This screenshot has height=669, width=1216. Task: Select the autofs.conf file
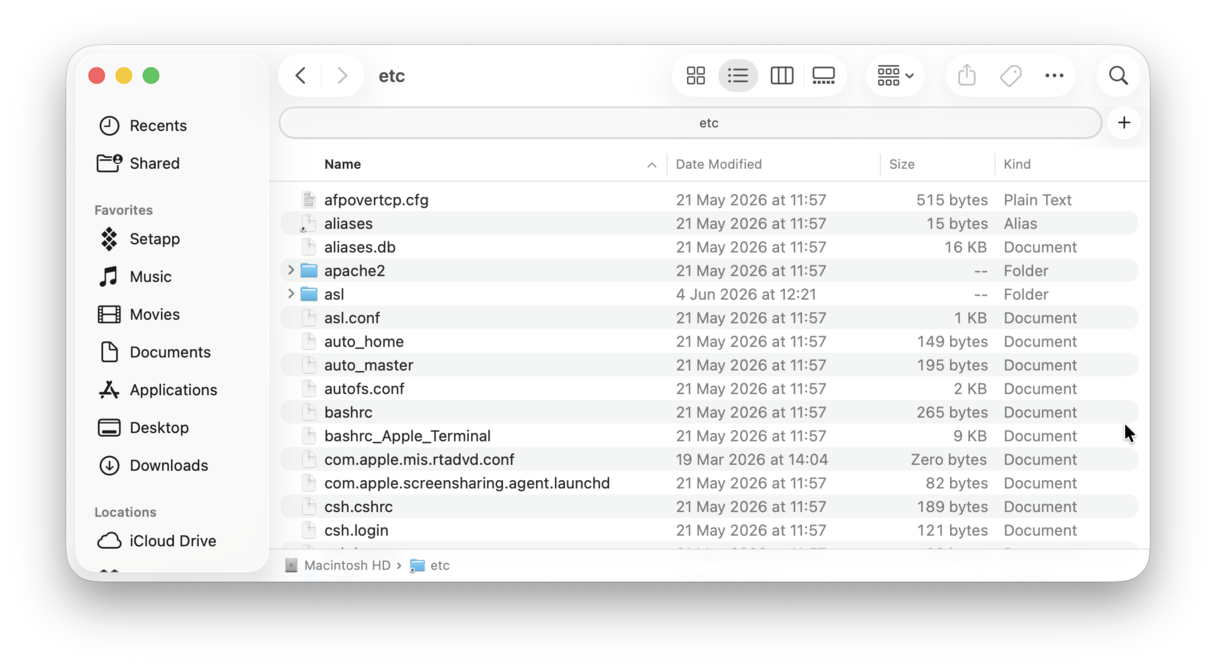point(709,389)
